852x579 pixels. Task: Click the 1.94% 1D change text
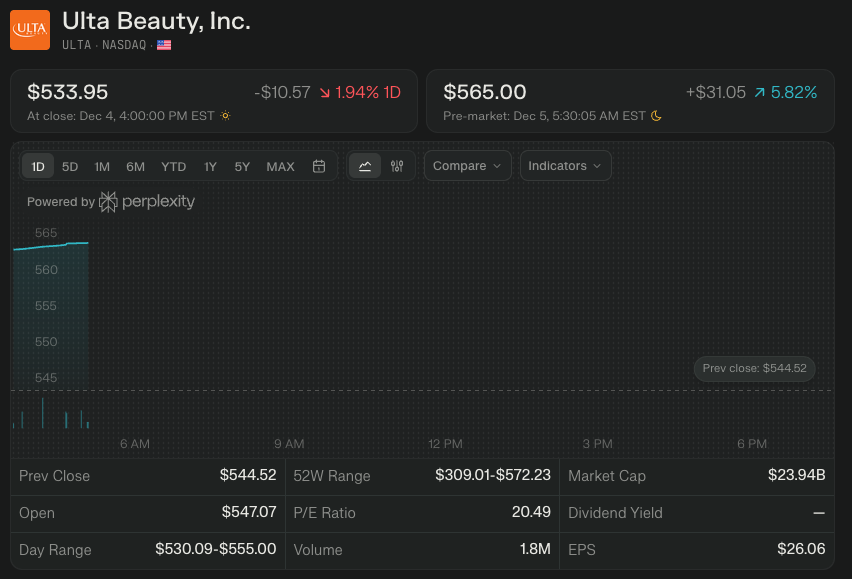tap(368, 92)
